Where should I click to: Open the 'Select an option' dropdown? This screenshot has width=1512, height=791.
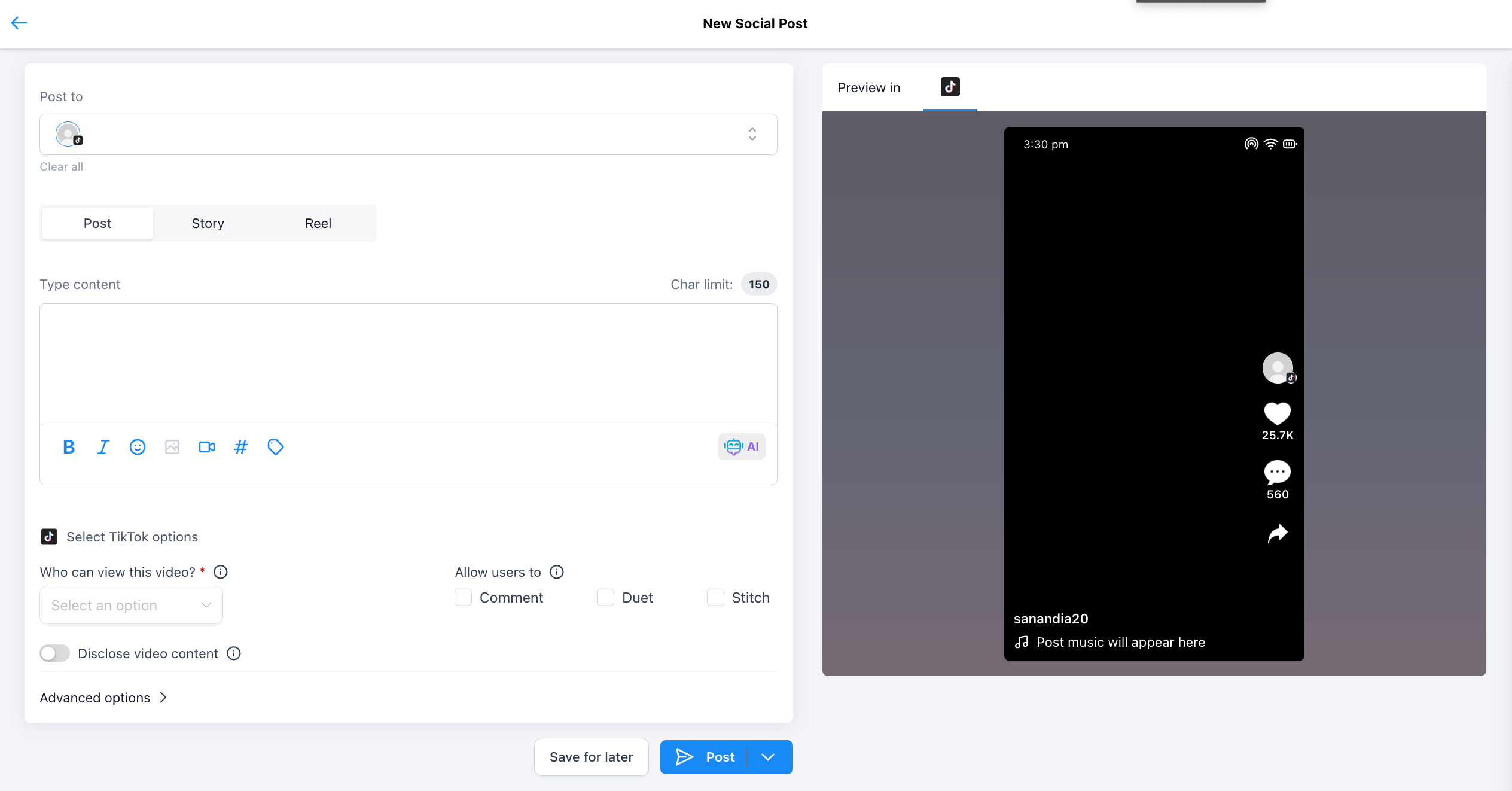pyautogui.click(x=131, y=605)
